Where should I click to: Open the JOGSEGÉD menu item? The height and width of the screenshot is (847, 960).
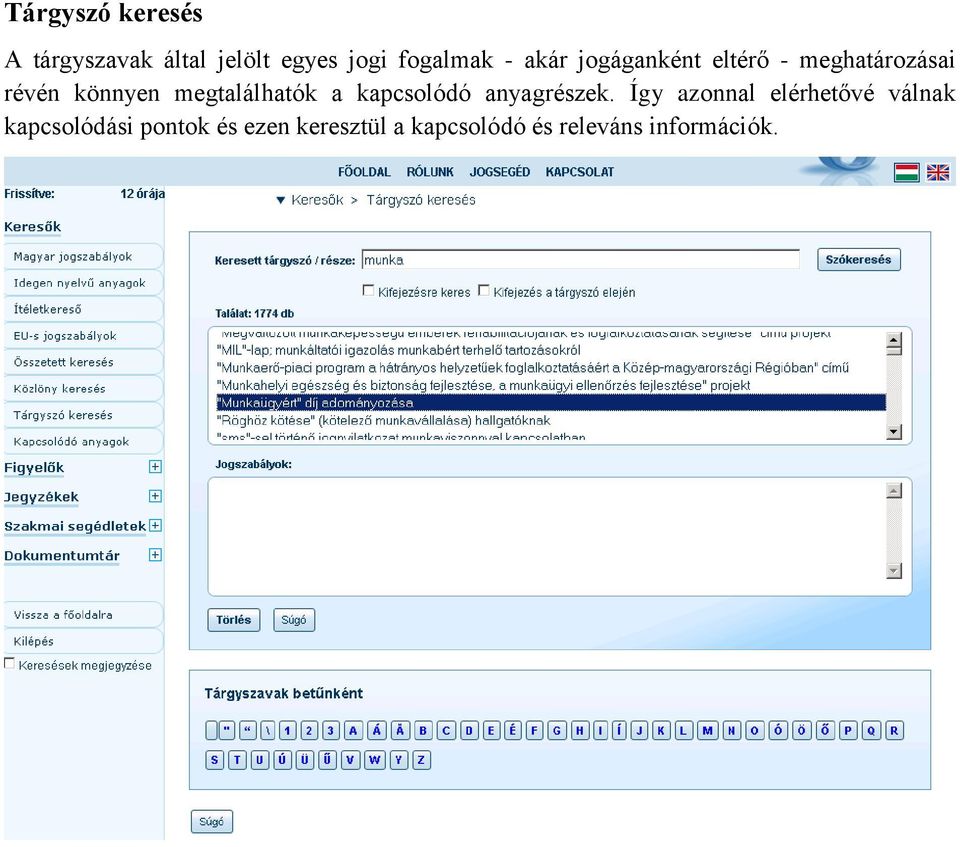coord(500,172)
